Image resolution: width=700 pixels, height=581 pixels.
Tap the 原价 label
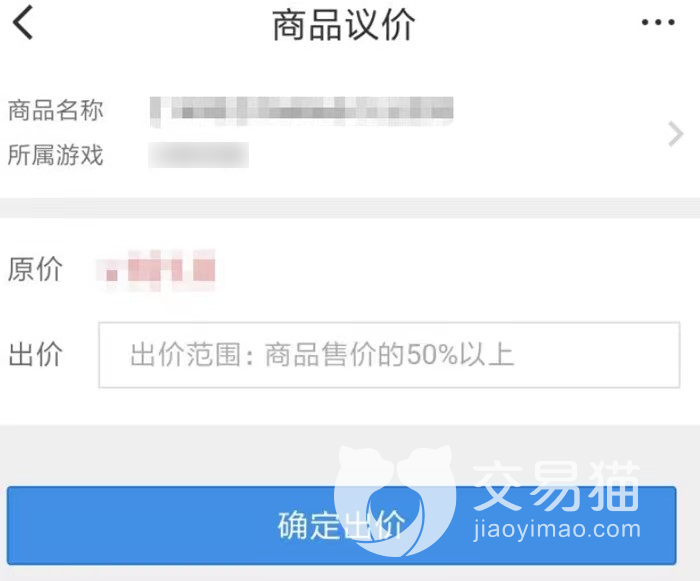coord(35,269)
